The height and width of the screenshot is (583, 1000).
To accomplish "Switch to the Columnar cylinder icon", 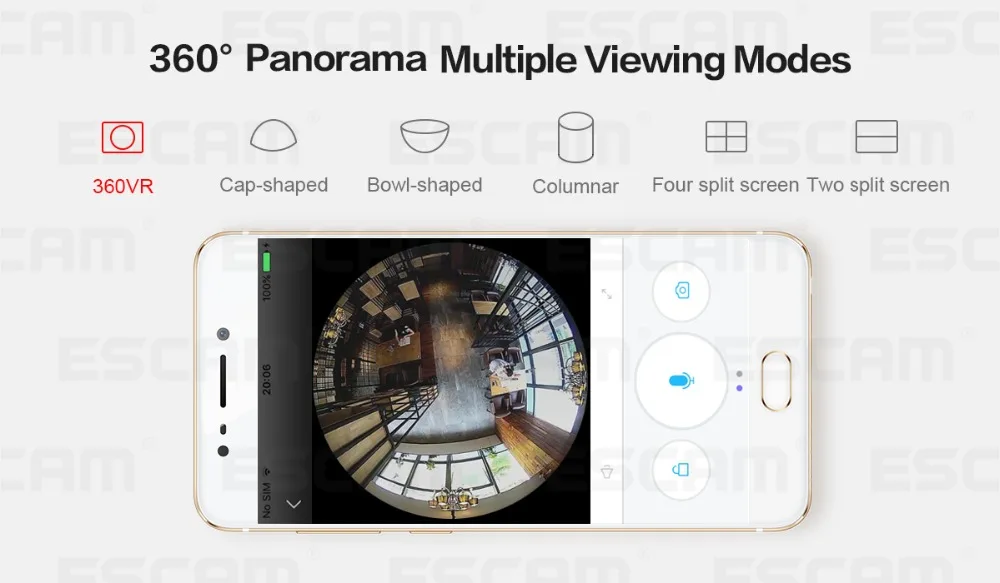I will click(575, 137).
